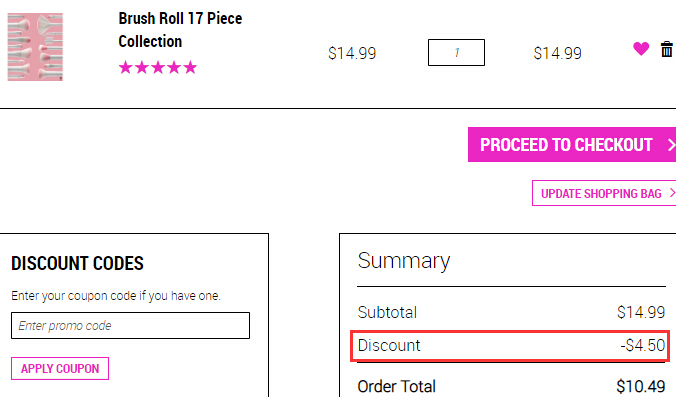Add item to wishlist with heart icon
The image size is (676, 397).
tap(641, 49)
